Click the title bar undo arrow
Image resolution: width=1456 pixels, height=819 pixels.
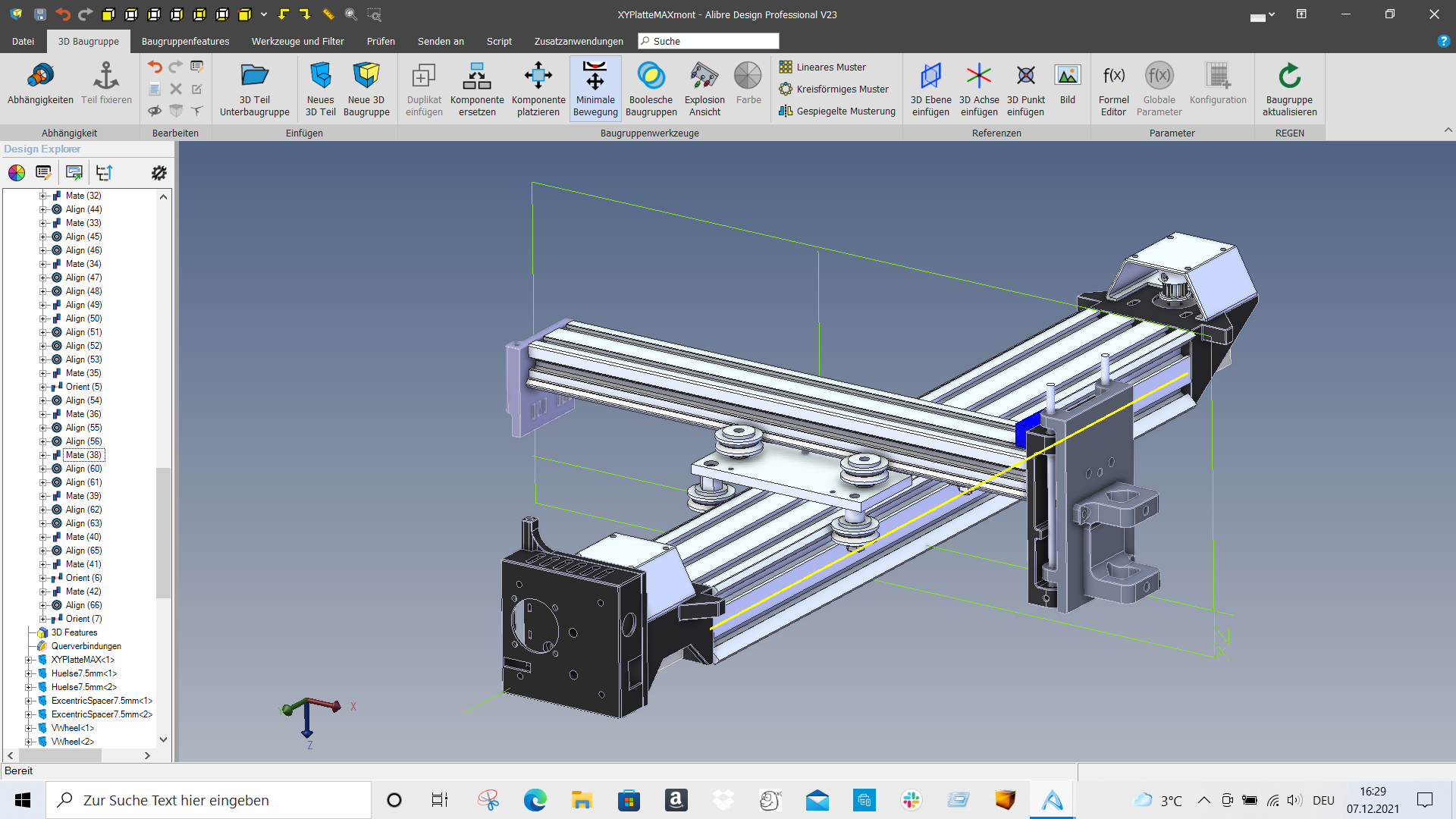click(x=63, y=14)
